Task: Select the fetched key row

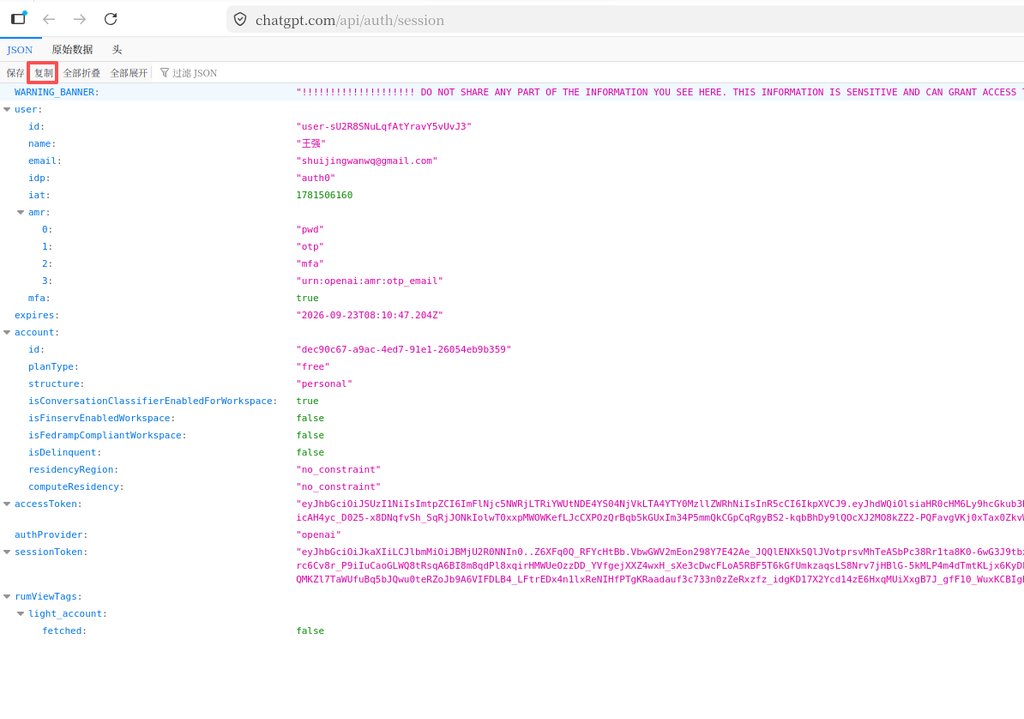Action: point(64,631)
